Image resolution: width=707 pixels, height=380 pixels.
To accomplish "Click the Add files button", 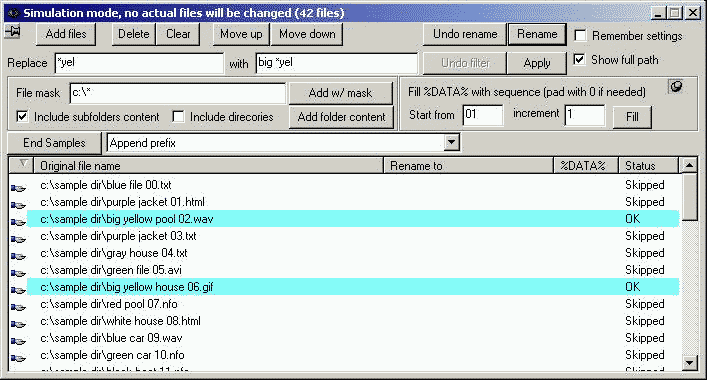I will pyautogui.click(x=66, y=34).
